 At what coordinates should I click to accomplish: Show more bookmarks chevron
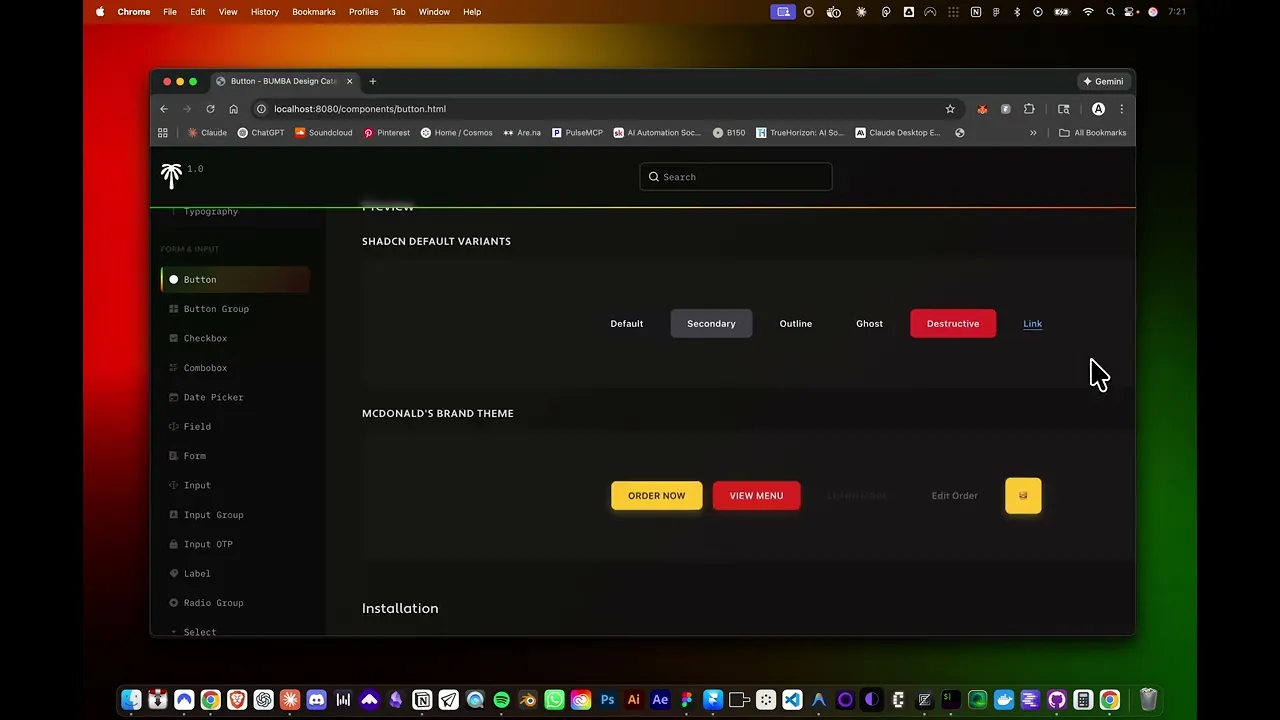1033,133
